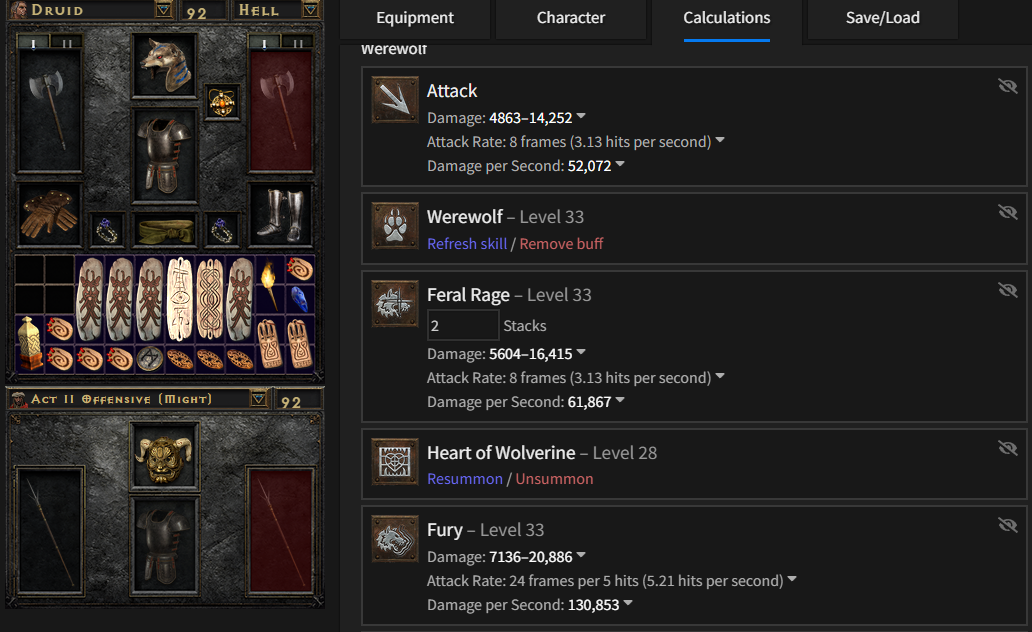Click the Feral Rage Stacks input field
1032x632 pixels.
click(463, 325)
